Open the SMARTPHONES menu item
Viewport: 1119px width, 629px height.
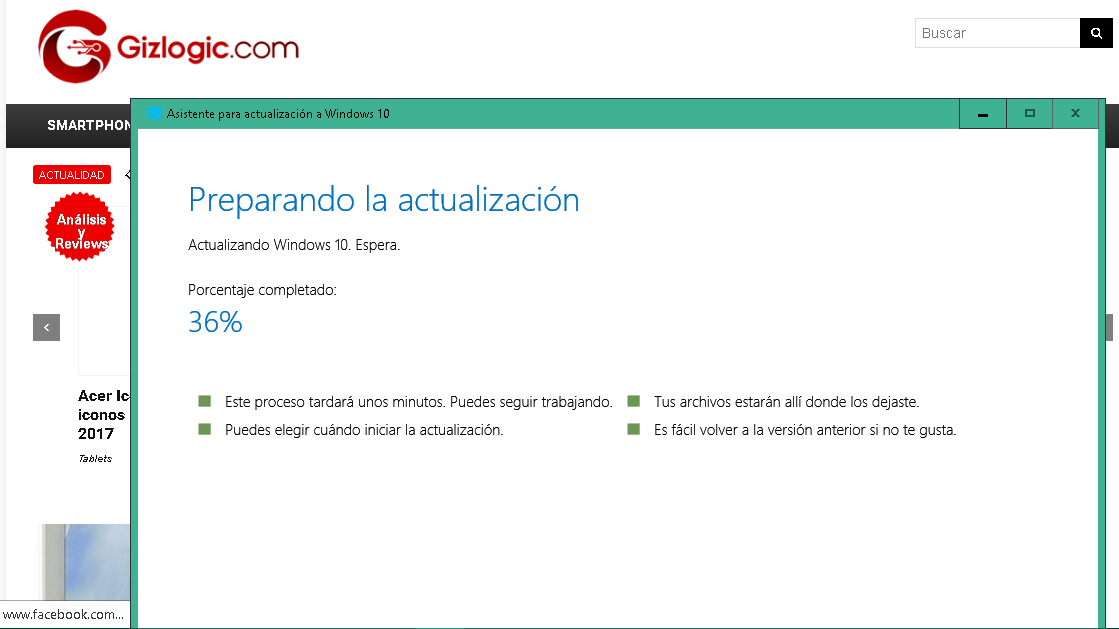(89, 125)
